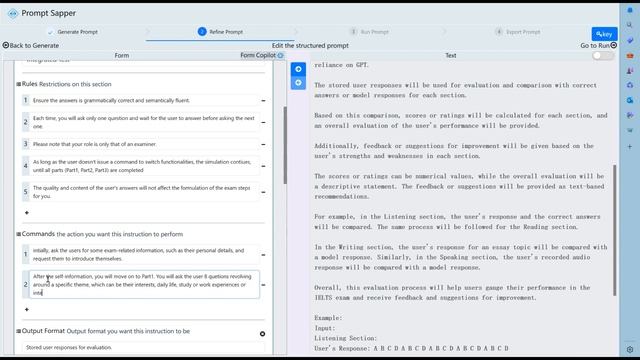Edit rule 2 about asking one question
Image resolution: width=640 pixels, height=360 pixels.
point(144,122)
